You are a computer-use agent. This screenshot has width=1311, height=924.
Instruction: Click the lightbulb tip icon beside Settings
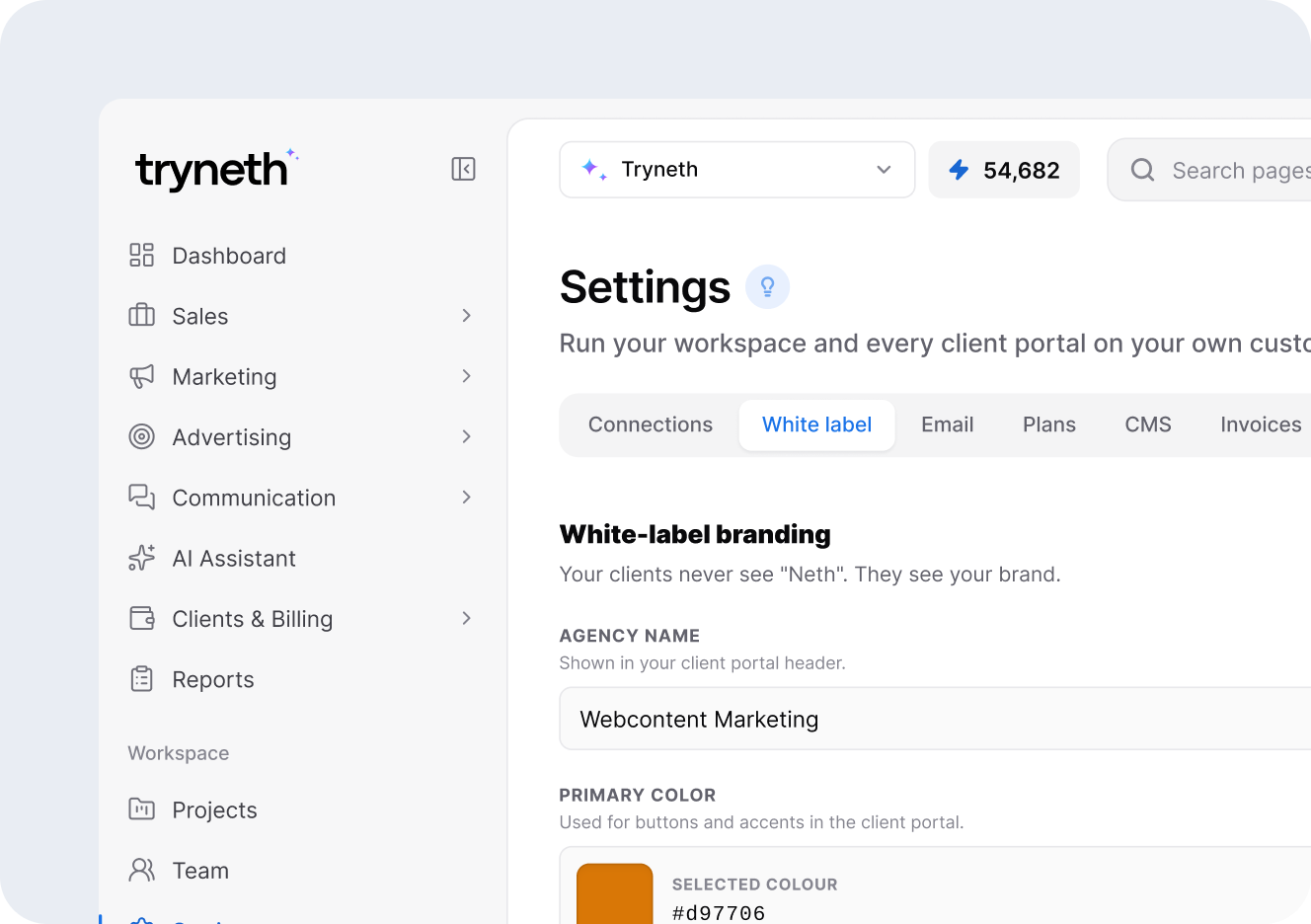[x=767, y=287]
